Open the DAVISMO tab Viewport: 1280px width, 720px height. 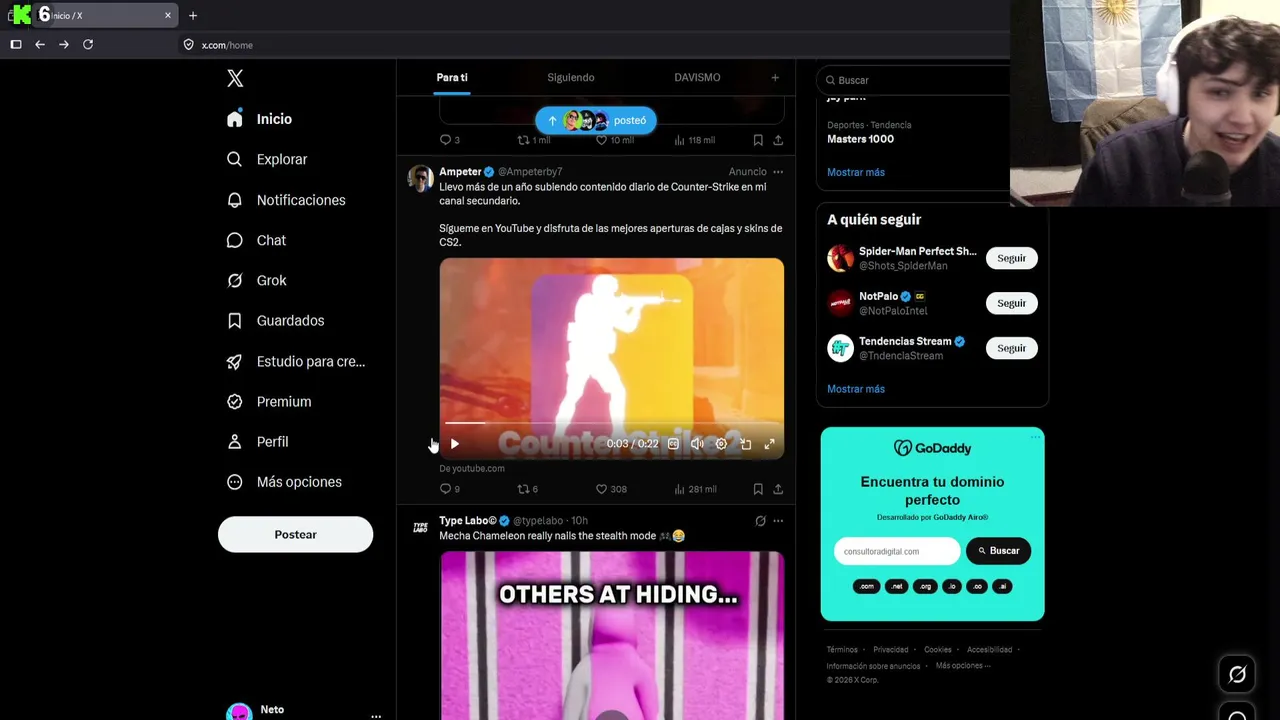697,78
